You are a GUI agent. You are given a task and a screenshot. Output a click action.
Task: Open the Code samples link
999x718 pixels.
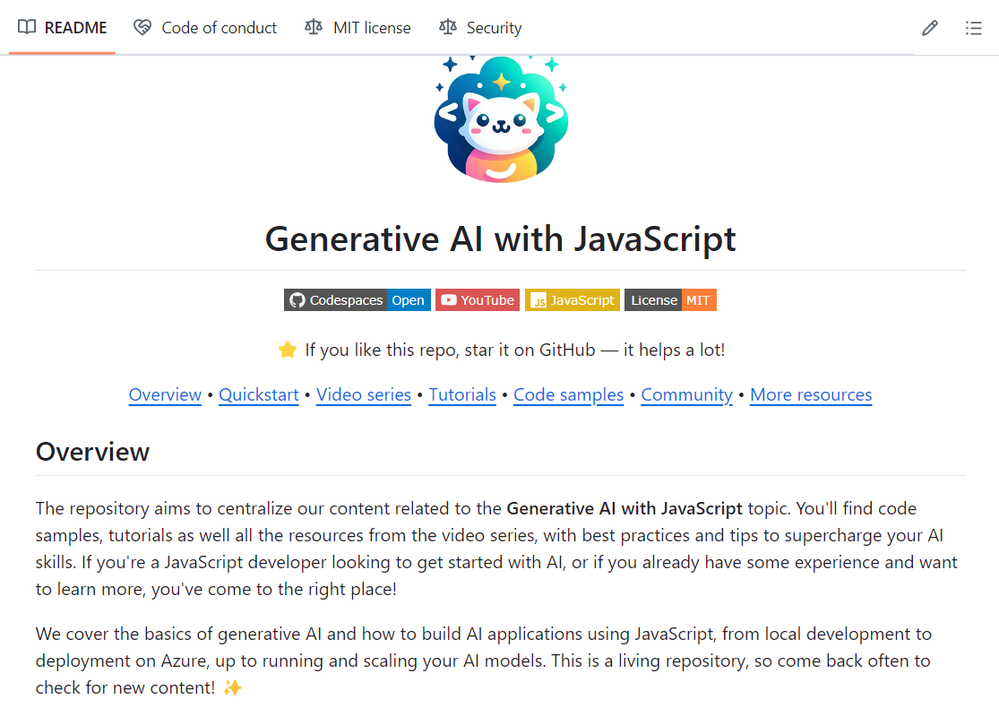568,395
